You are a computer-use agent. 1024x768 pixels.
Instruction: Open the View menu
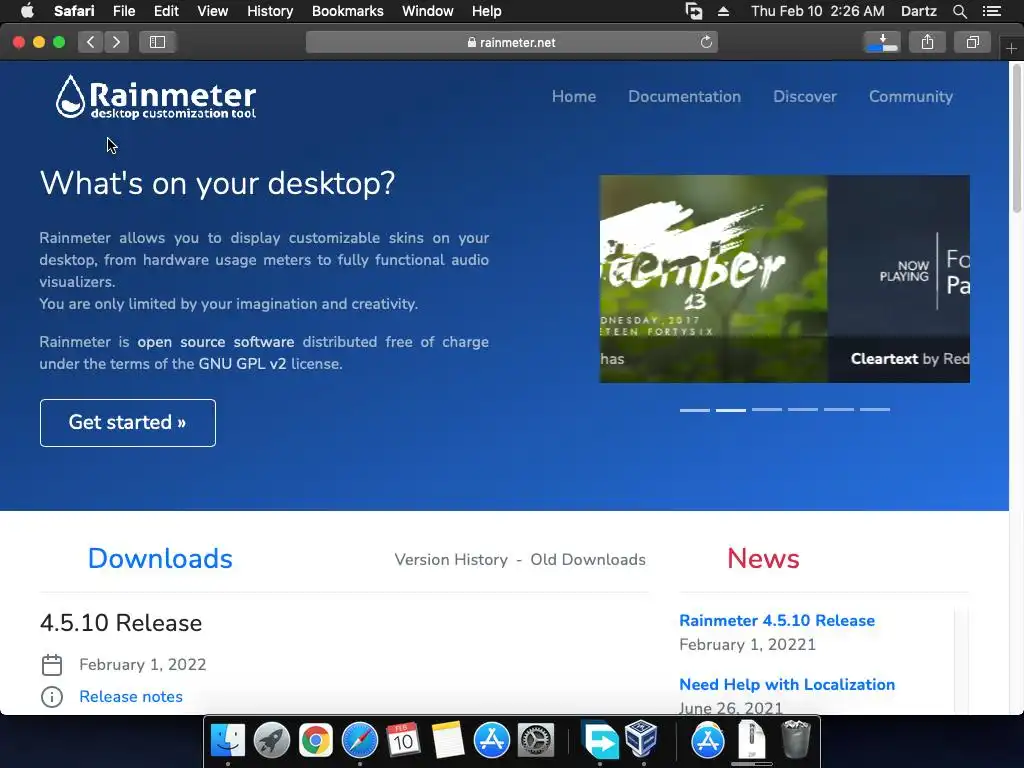click(x=212, y=11)
